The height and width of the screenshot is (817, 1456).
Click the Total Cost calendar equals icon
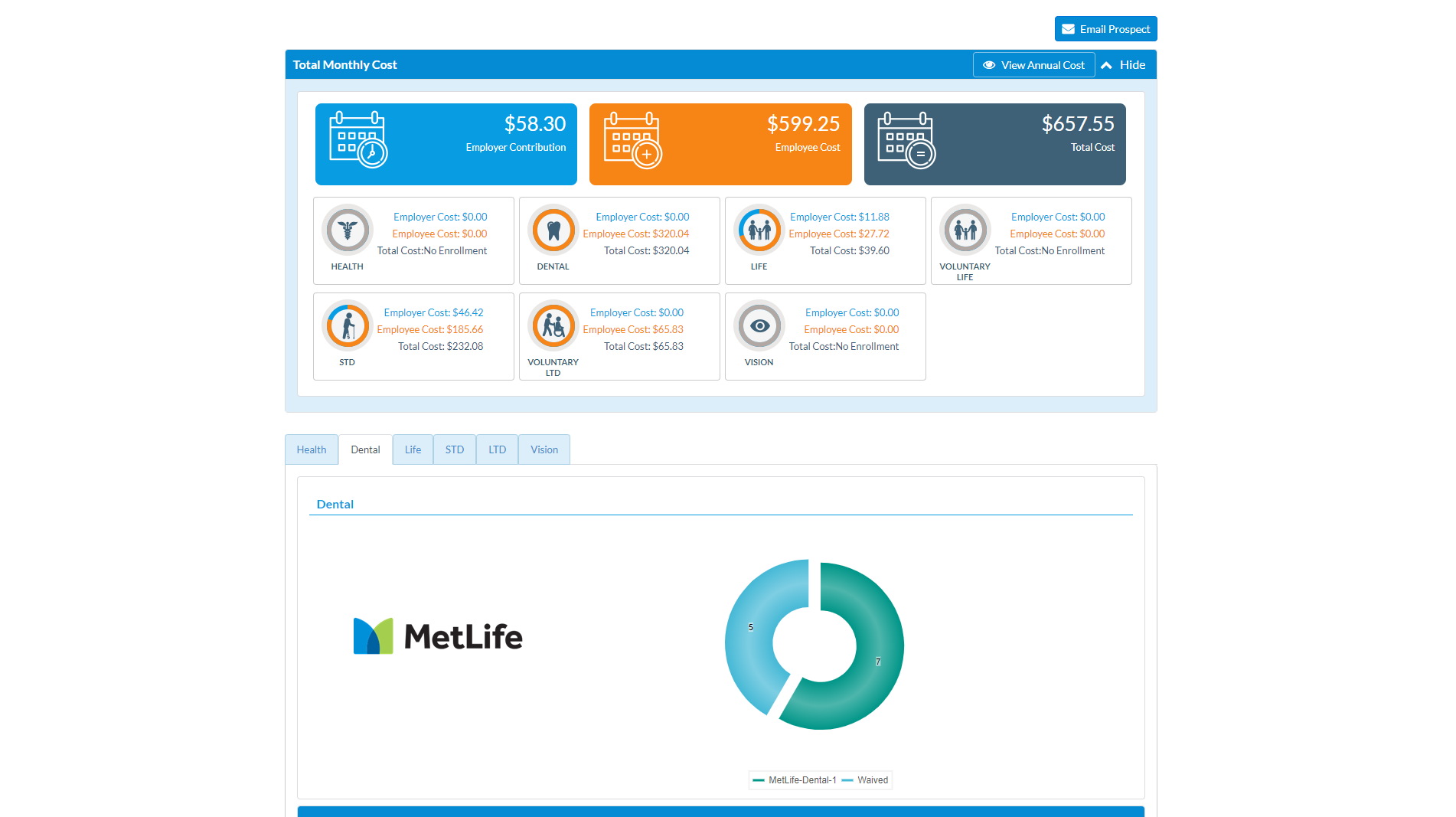(x=907, y=139)
